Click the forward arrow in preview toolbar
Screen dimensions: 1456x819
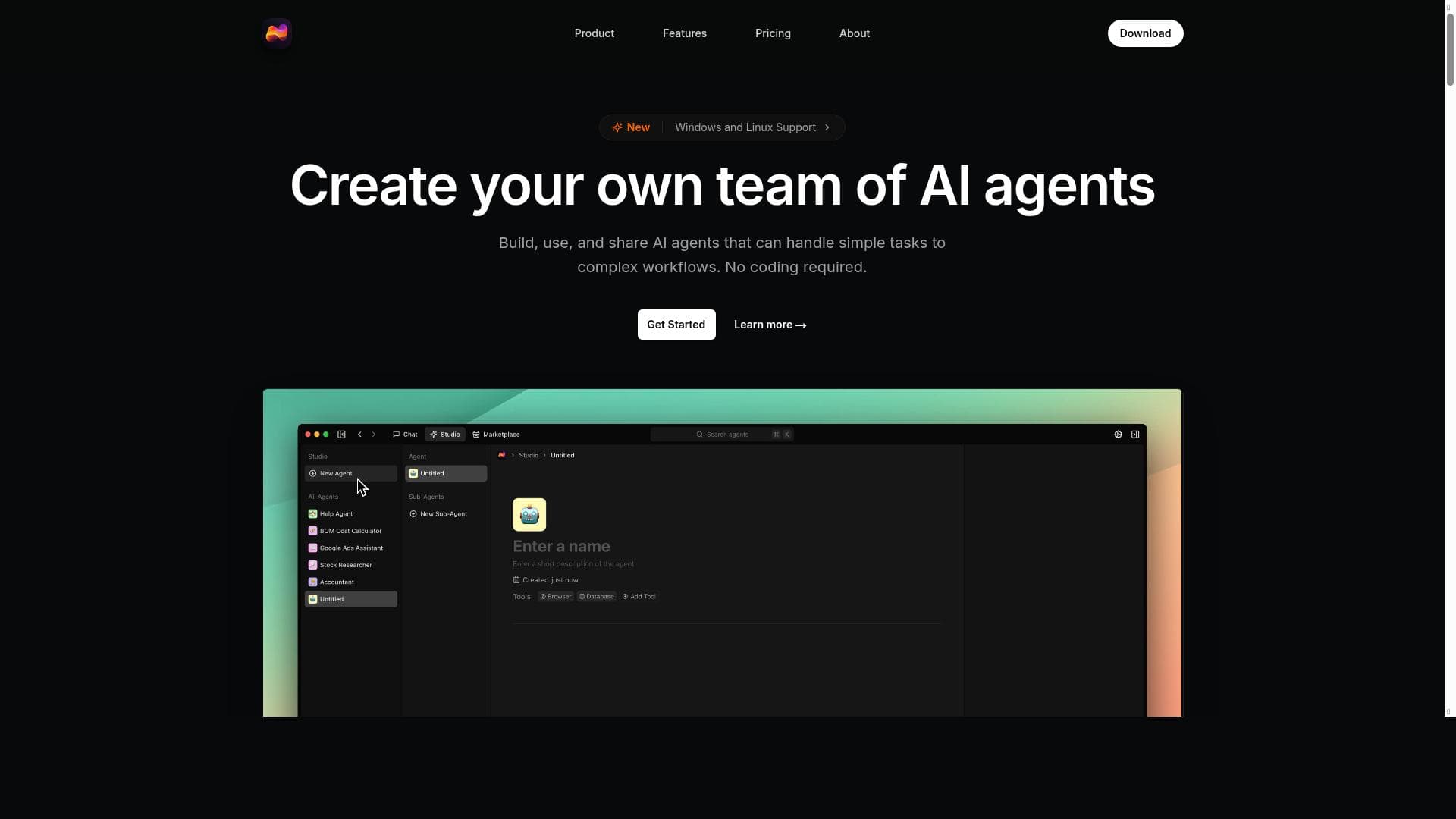(x=373, y=435)
